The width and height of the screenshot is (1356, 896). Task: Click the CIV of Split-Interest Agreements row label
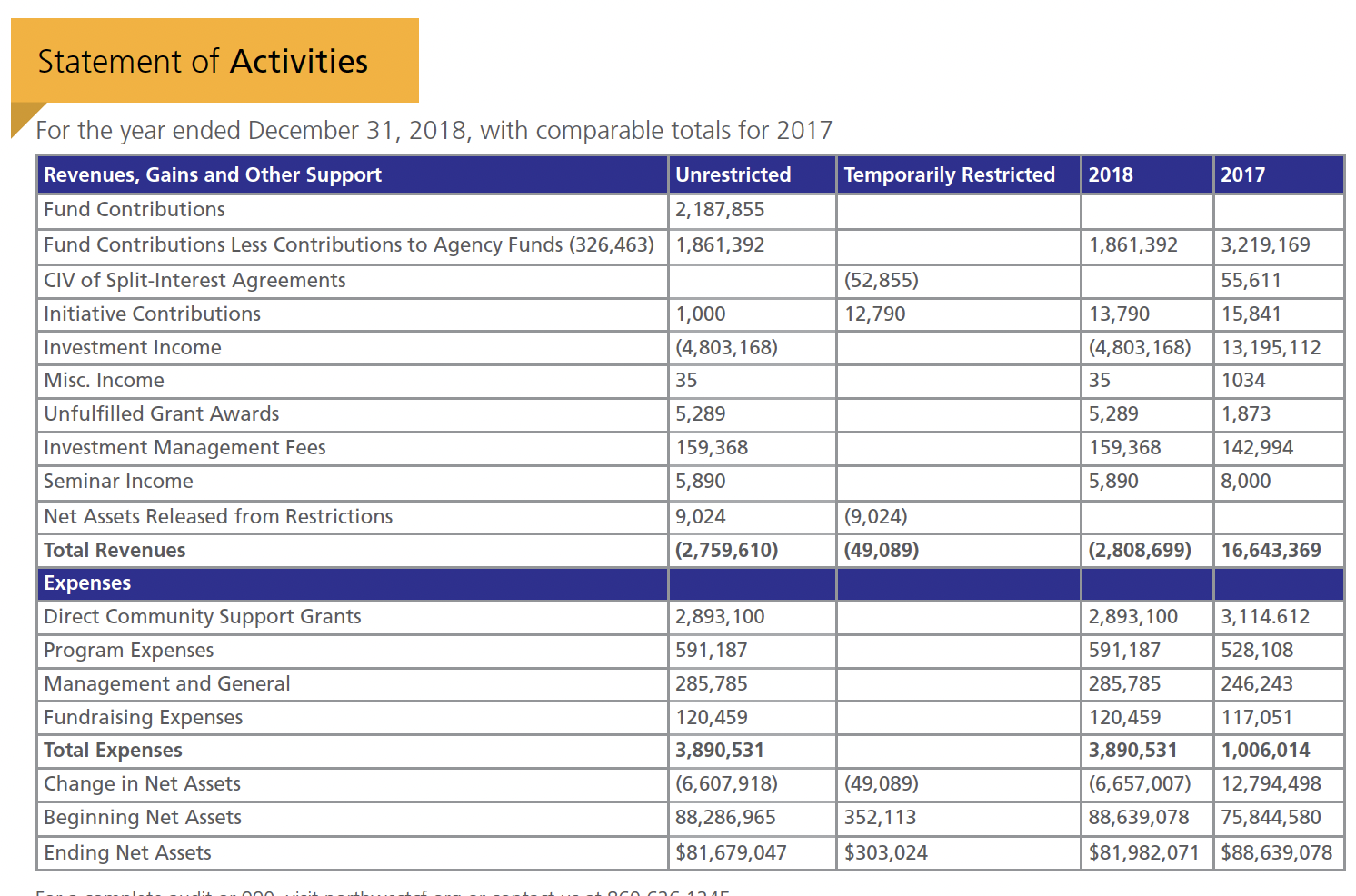pyautogui.click(x=194, y=280)
